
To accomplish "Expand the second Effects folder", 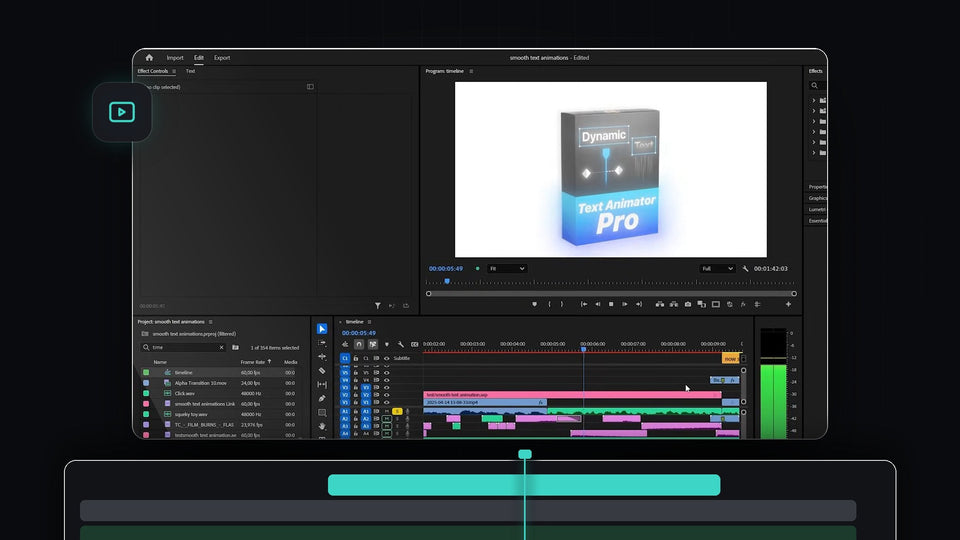I will pyautogui.click(x=814, y=111).
